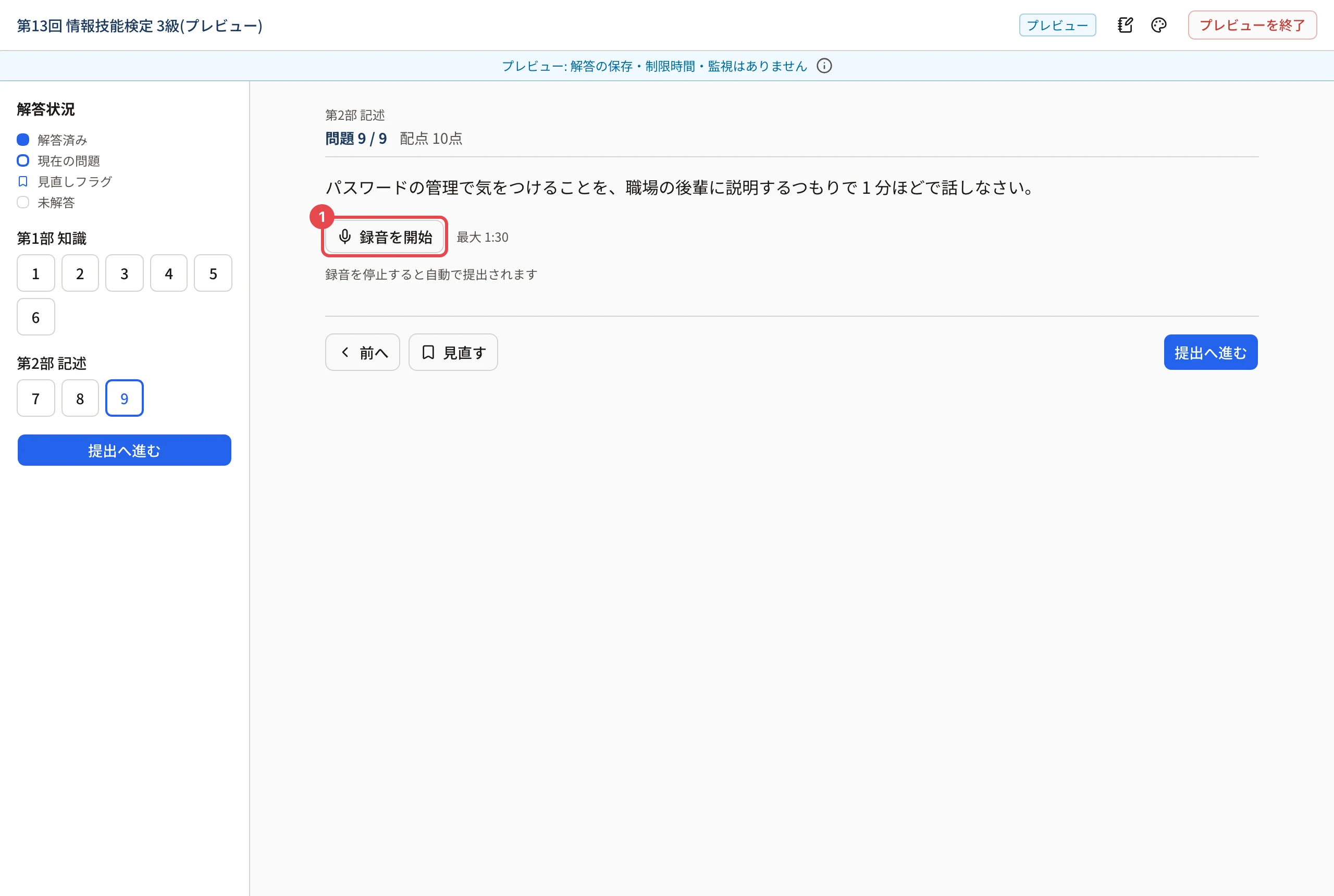Click 提出へ進む in the main panel

pyautogui.click(x=1211, y=353)
